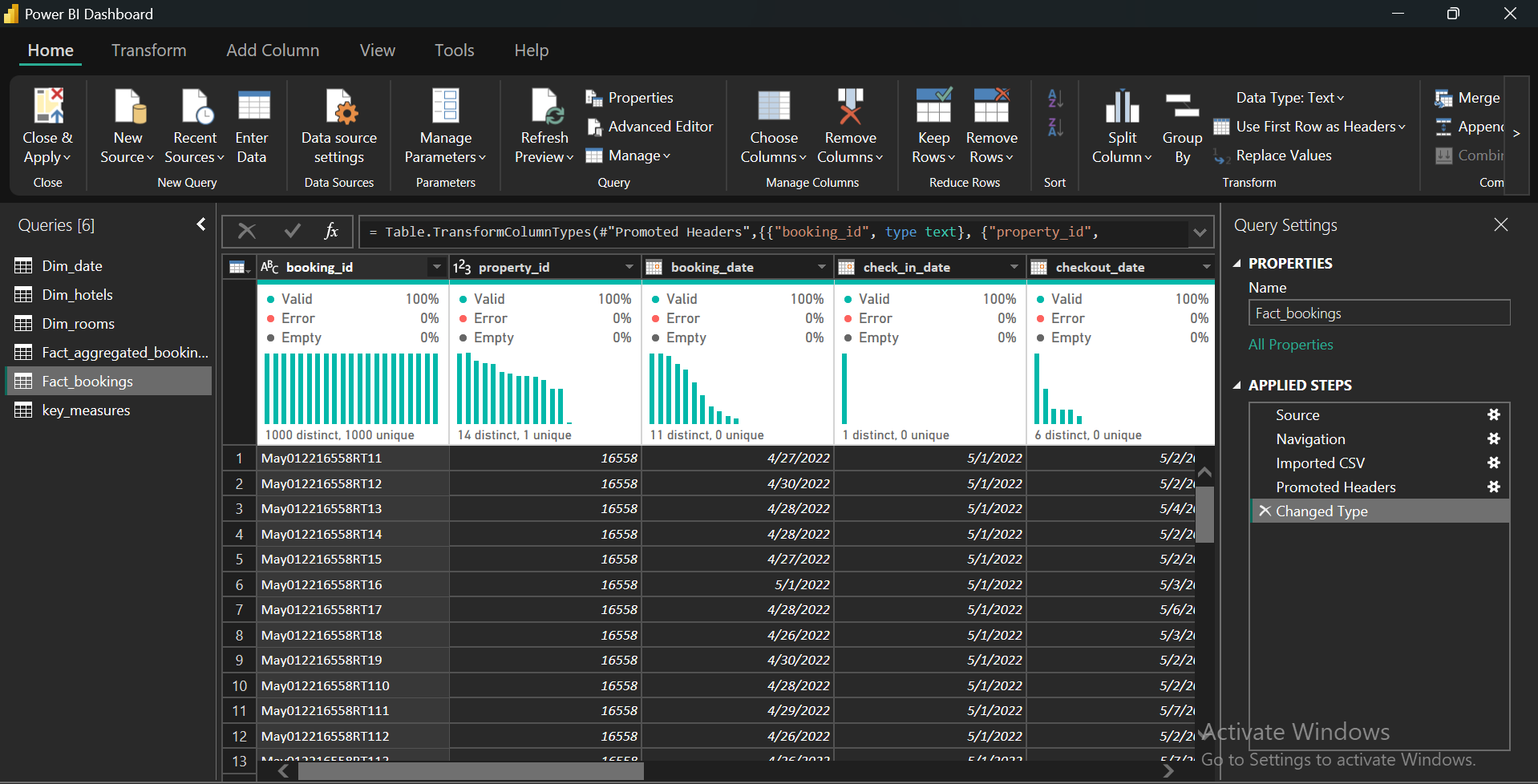Click the Group By icon
Image resolution: width=1538 pixels, height=784 pixels.
point(1182,106)
